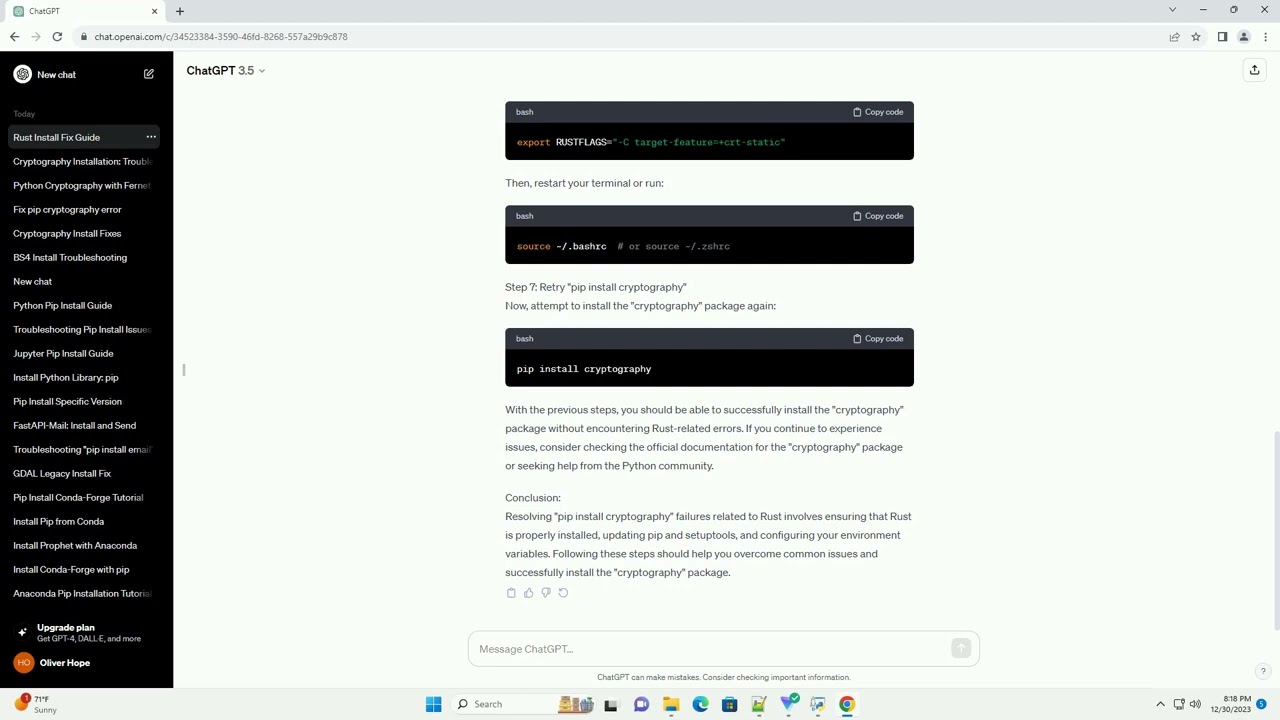Click the browser address bar URL
Screen dimensions: 1280x720
coord(221,37)
